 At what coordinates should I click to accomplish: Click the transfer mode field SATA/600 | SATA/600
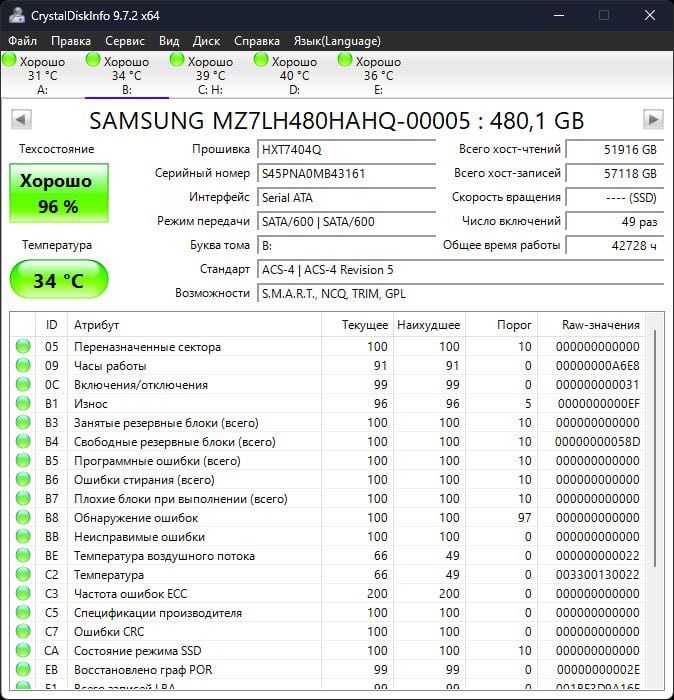pos(346,221)
